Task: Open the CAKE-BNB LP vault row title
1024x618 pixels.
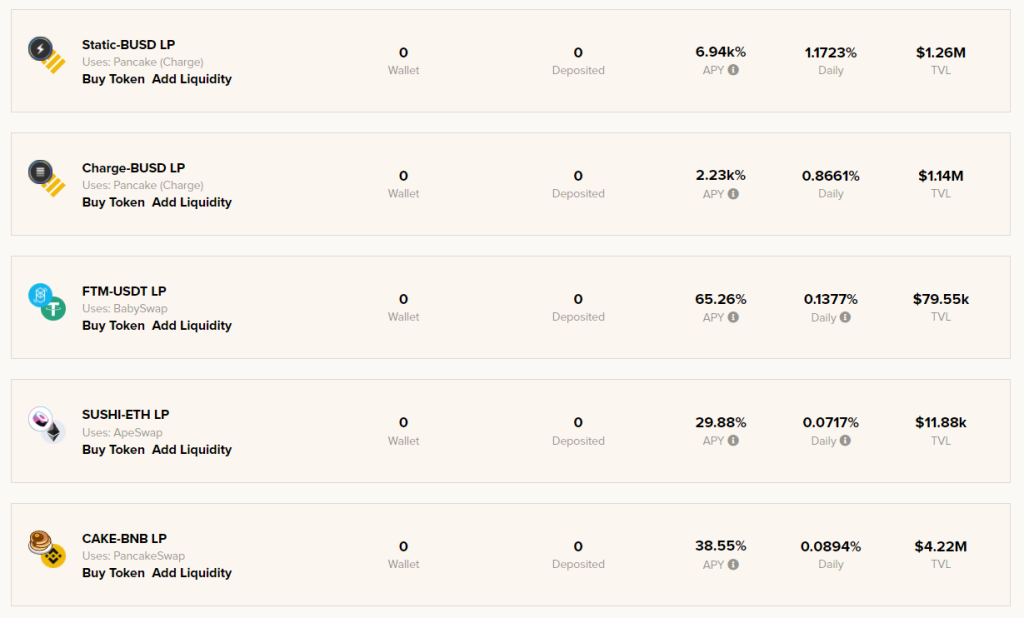Action: 124,539
